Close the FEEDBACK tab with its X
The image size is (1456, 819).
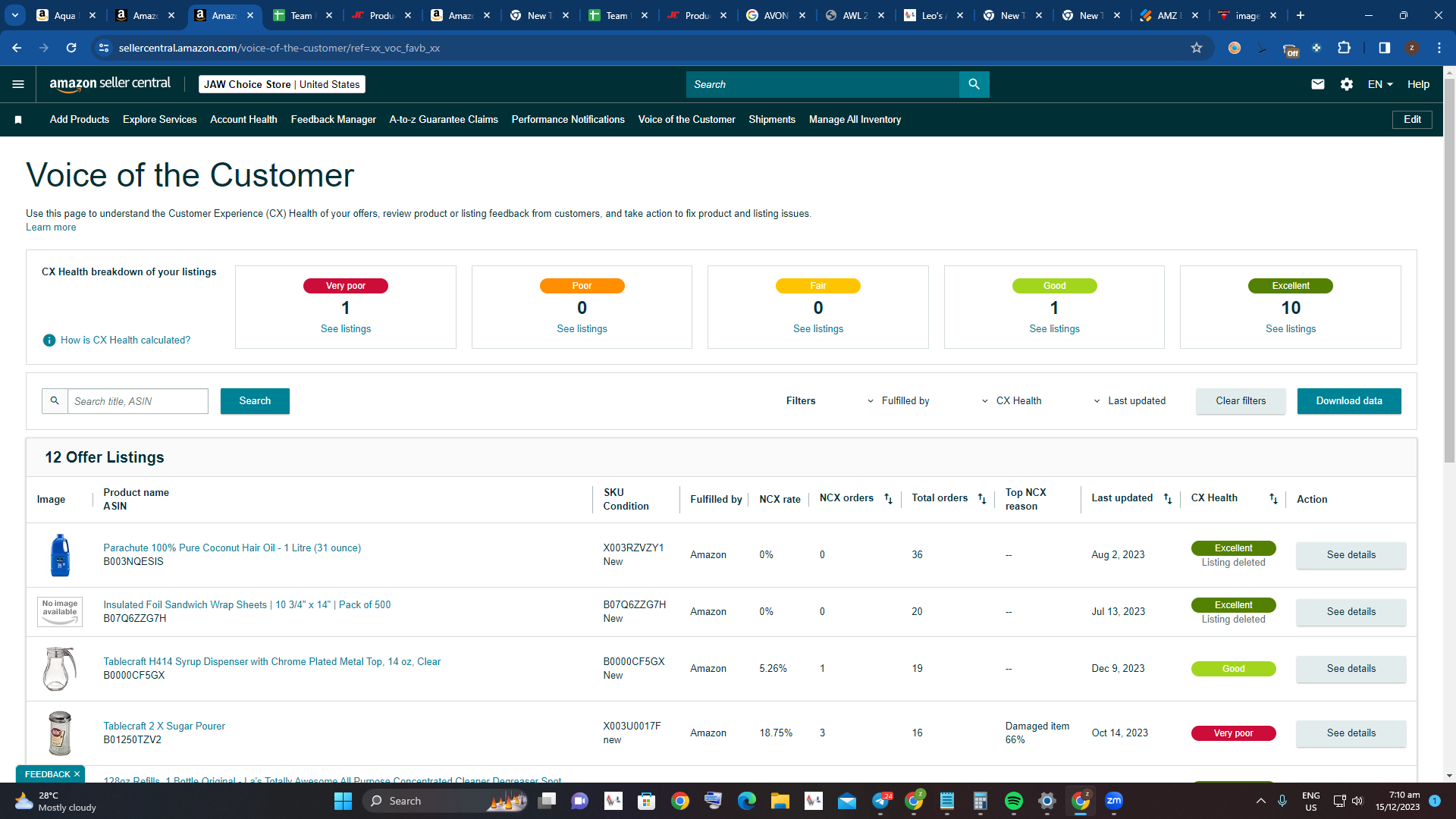[77, 774]
